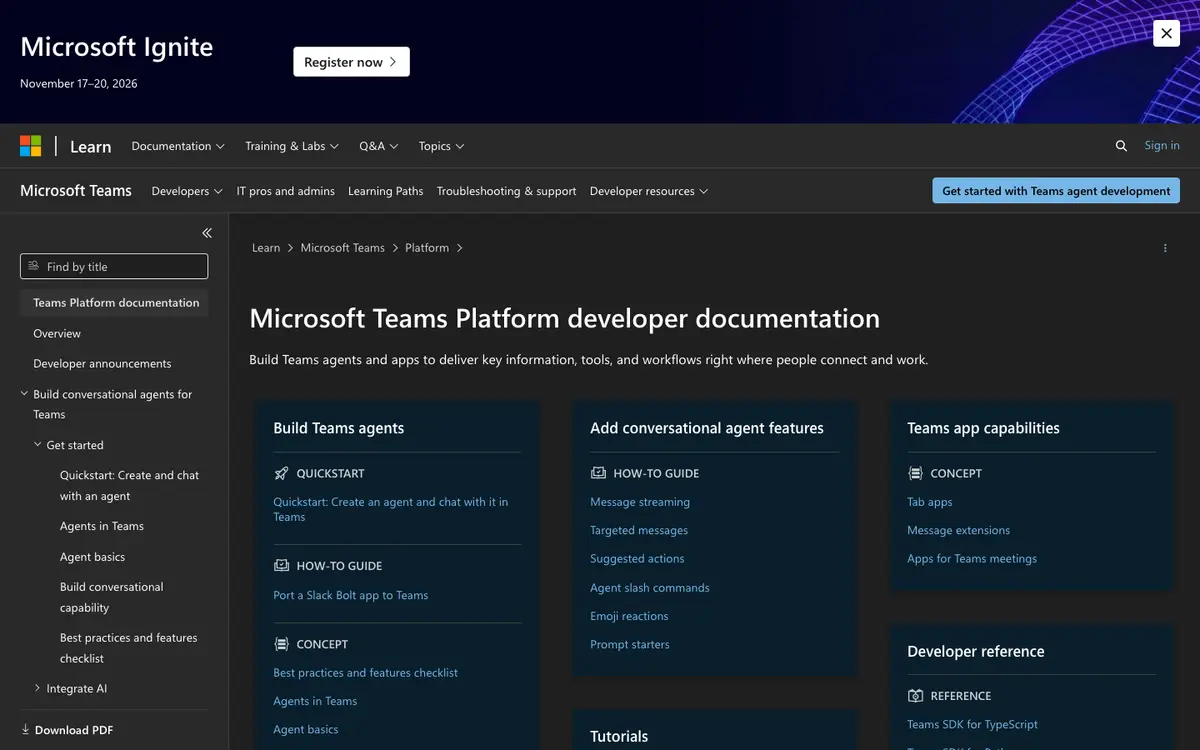Open Quickstart: Create and chat with an agent
Viewport: 1200px width, 750px height.
tap(130, 486)
